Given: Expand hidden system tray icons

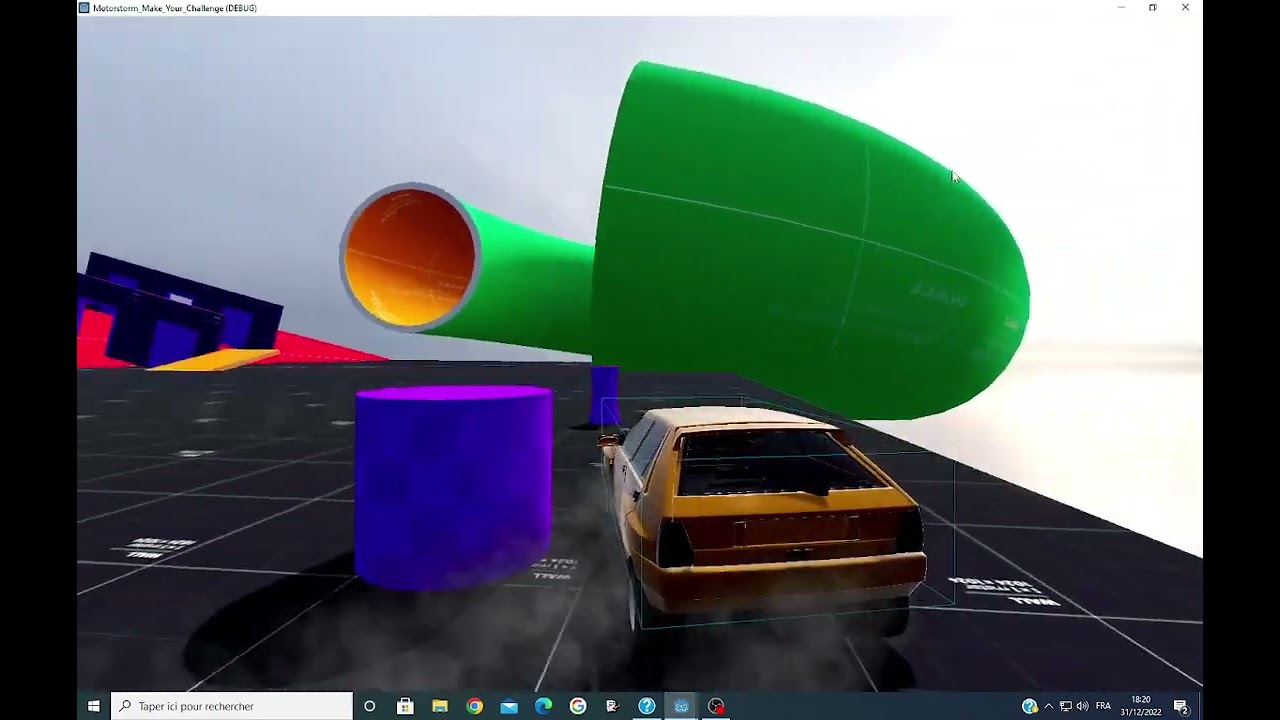Looking at the screenshot, I should (1048, 706).
